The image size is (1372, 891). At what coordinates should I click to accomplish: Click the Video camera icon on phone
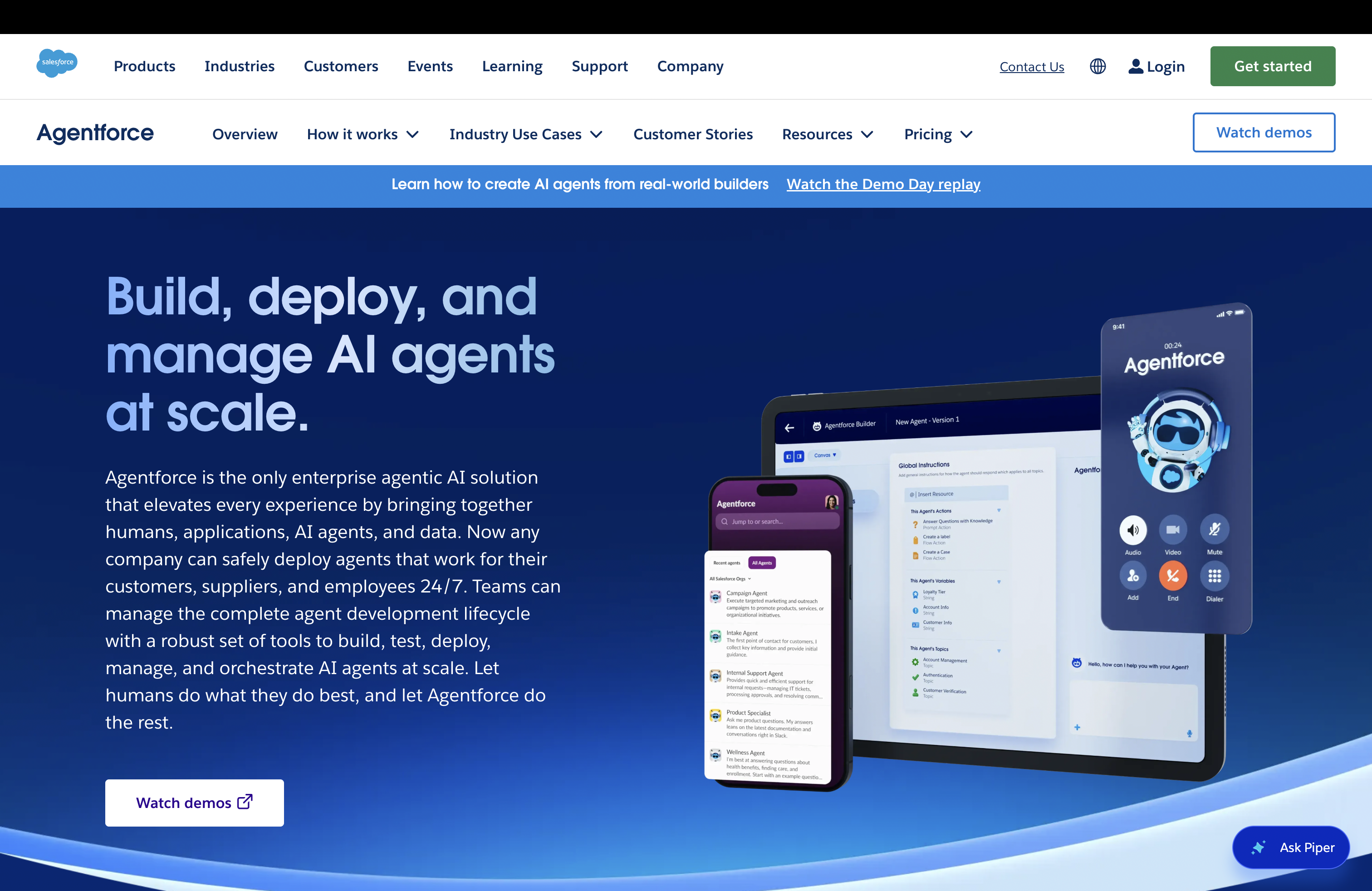pyautogui.click(x=1172, y=529)
